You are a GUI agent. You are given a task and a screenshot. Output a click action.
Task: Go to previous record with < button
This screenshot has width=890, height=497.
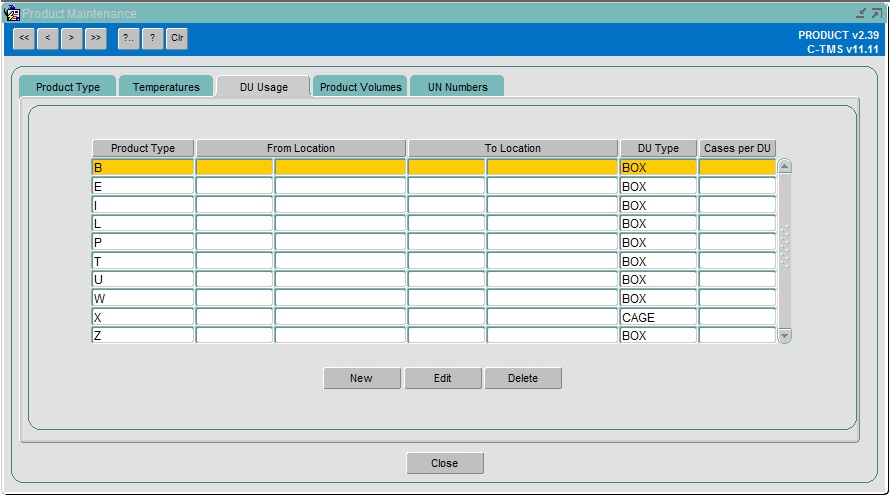48,39
